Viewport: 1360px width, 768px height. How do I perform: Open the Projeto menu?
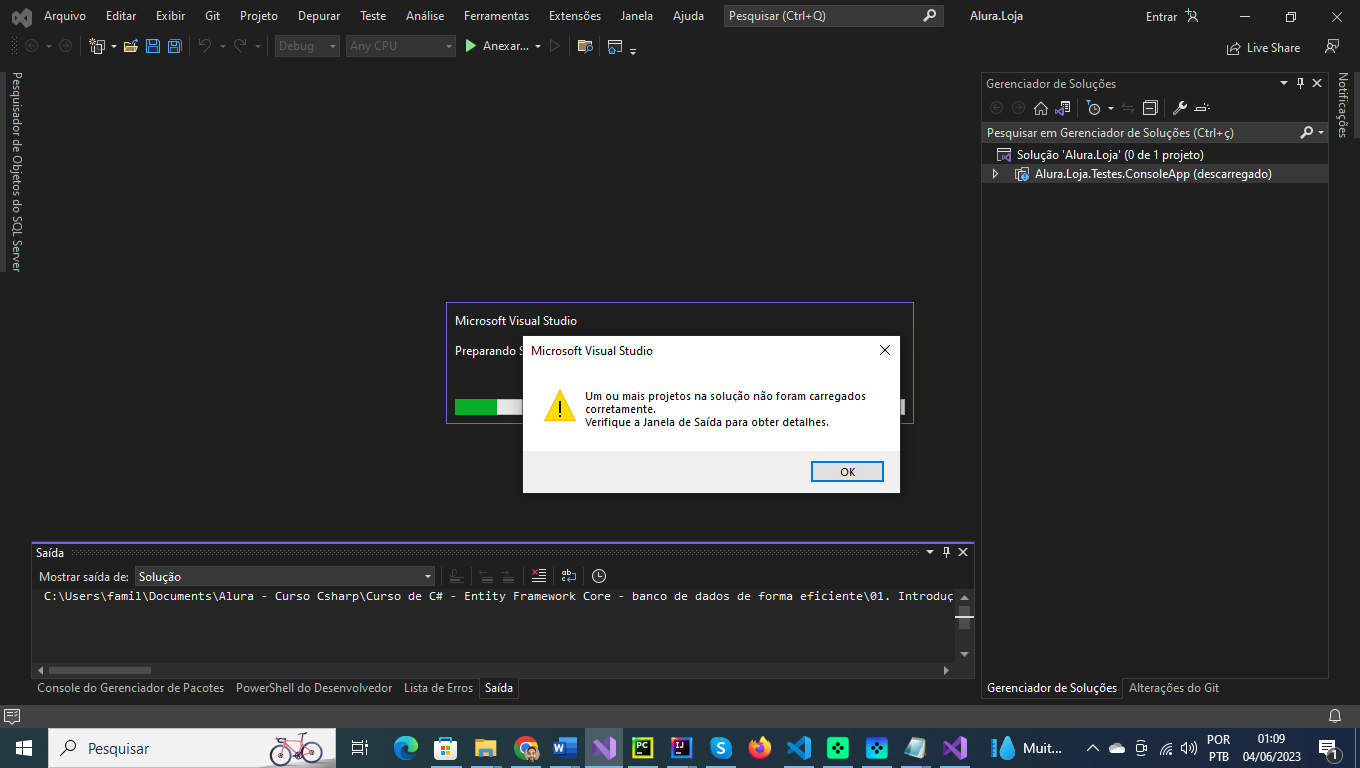259,16
